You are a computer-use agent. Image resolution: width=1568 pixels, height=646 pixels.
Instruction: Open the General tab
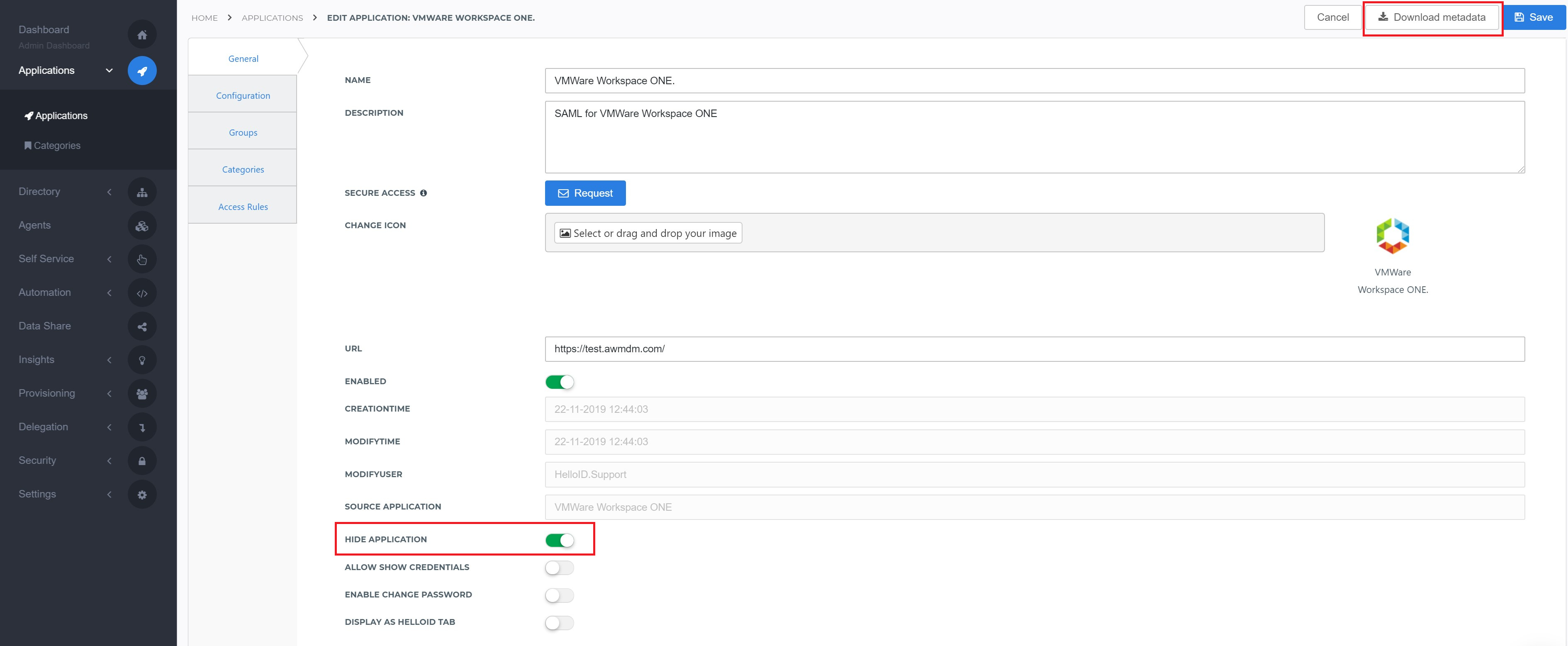point(243,59)
